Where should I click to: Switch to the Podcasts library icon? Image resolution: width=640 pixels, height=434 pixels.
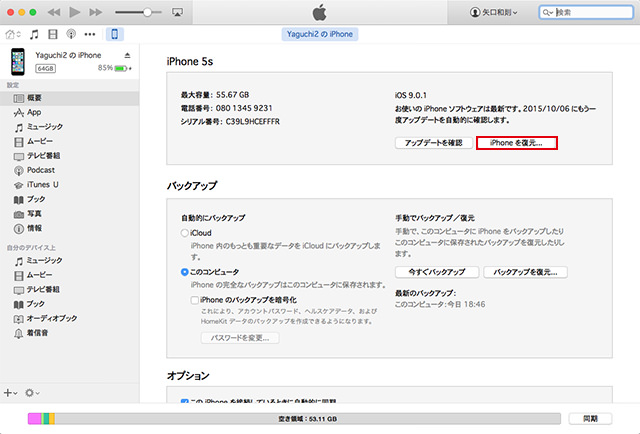click(71, 34)
